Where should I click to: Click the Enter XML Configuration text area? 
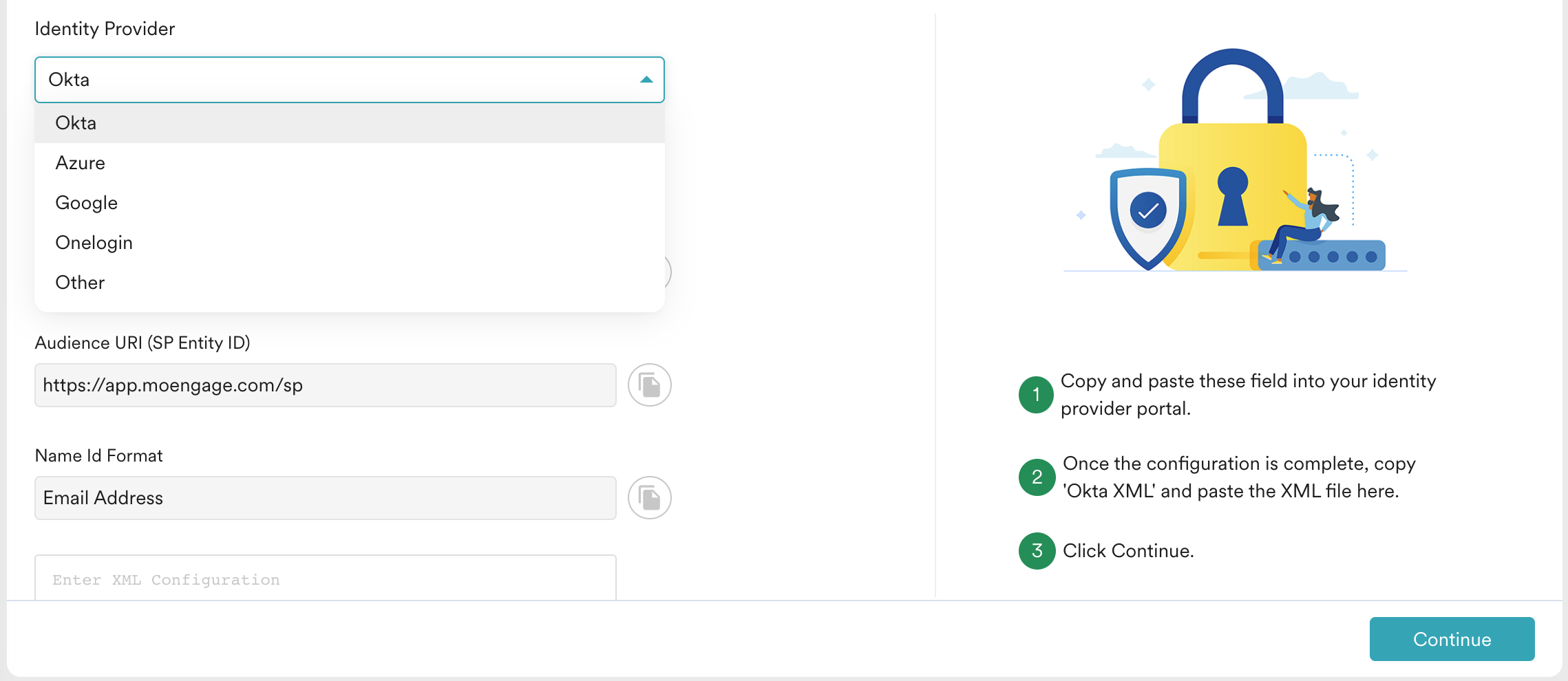point(324,579)
